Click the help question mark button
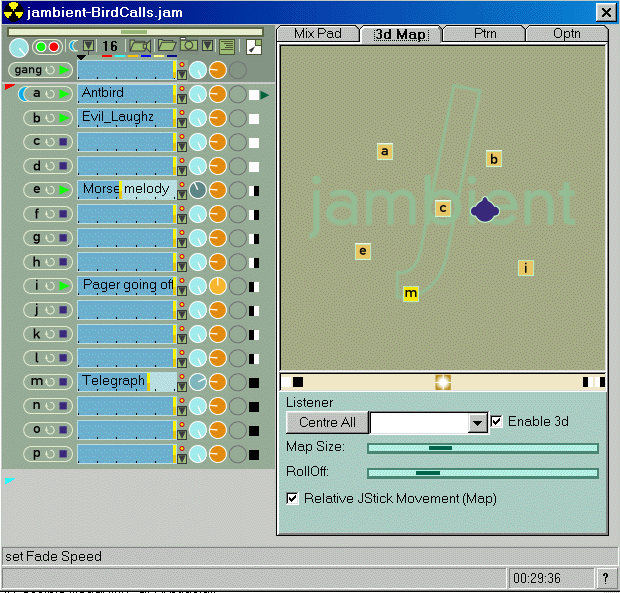Screen dimensions: 620x593 [605, 578]
